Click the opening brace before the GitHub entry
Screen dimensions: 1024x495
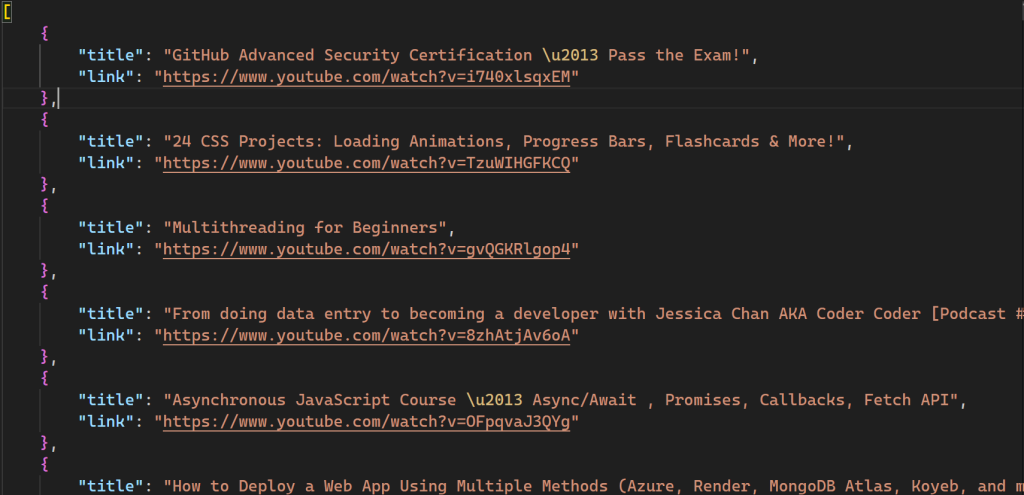pyautogui.click(x=45, y=34)
